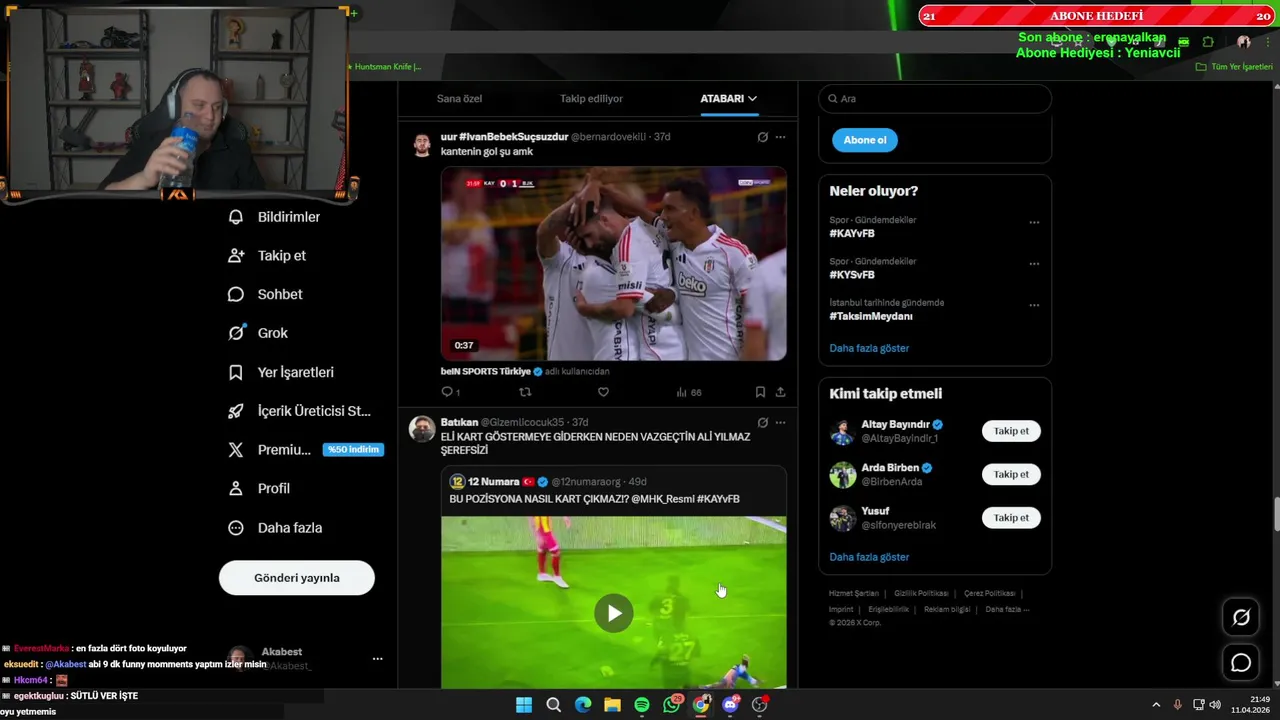
Task: Click Grok icon on Batıkan's post
Action: (x=762, y=423)
